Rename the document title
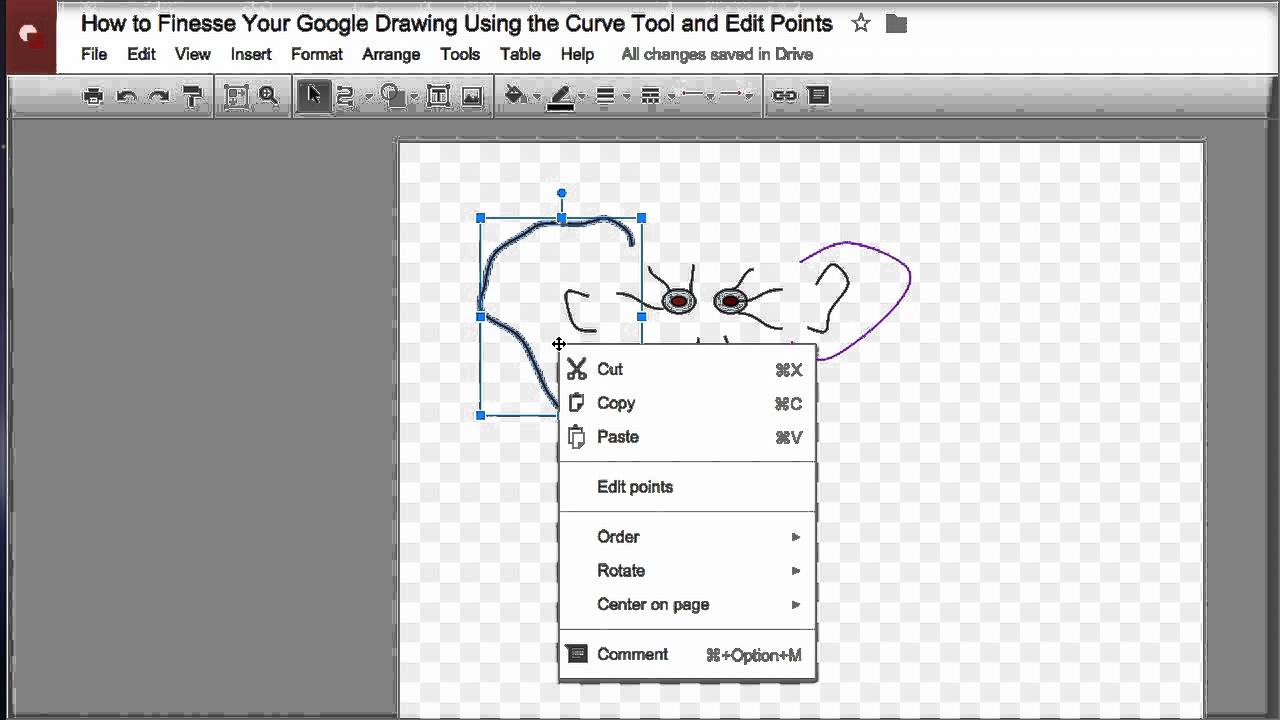Screen dimensions: 1280x720 pyautogui.click(x=456, y=23)
